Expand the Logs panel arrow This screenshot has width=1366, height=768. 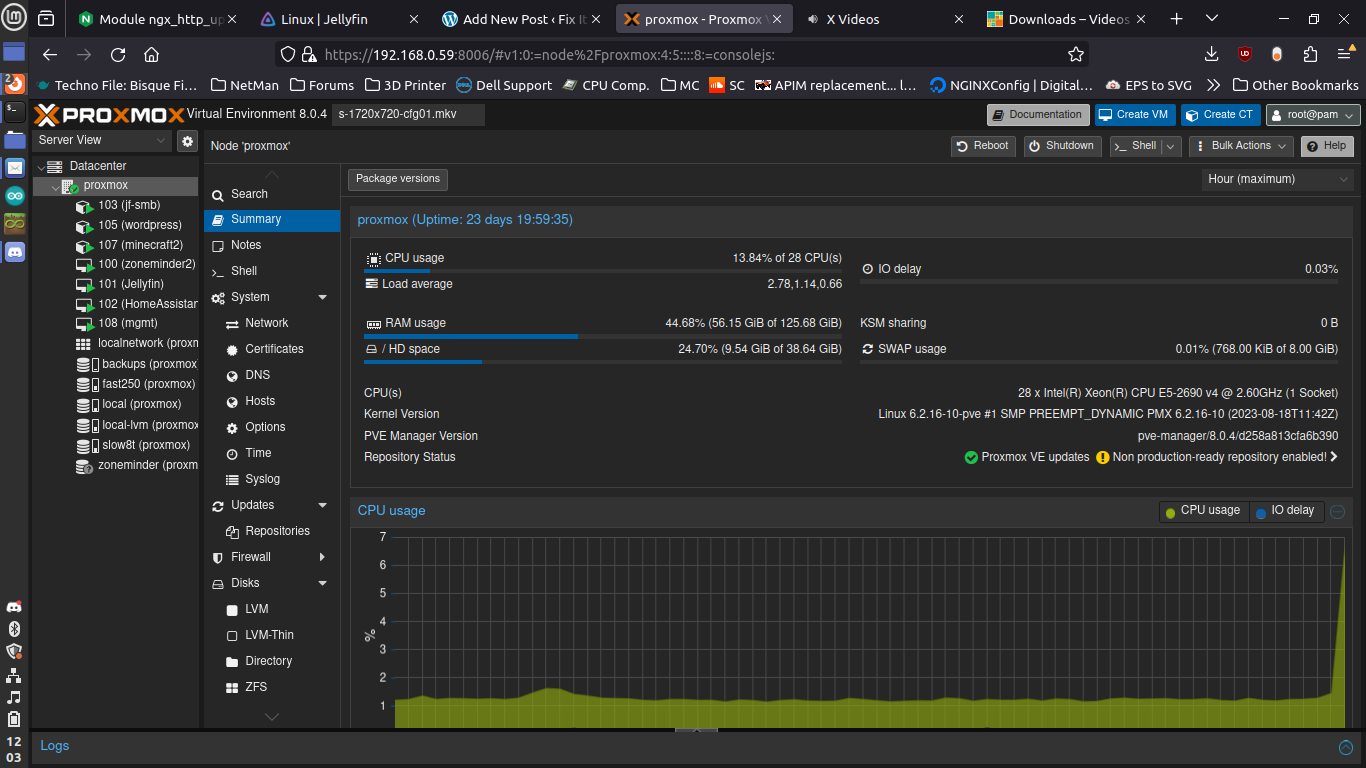click(1346, 747)
